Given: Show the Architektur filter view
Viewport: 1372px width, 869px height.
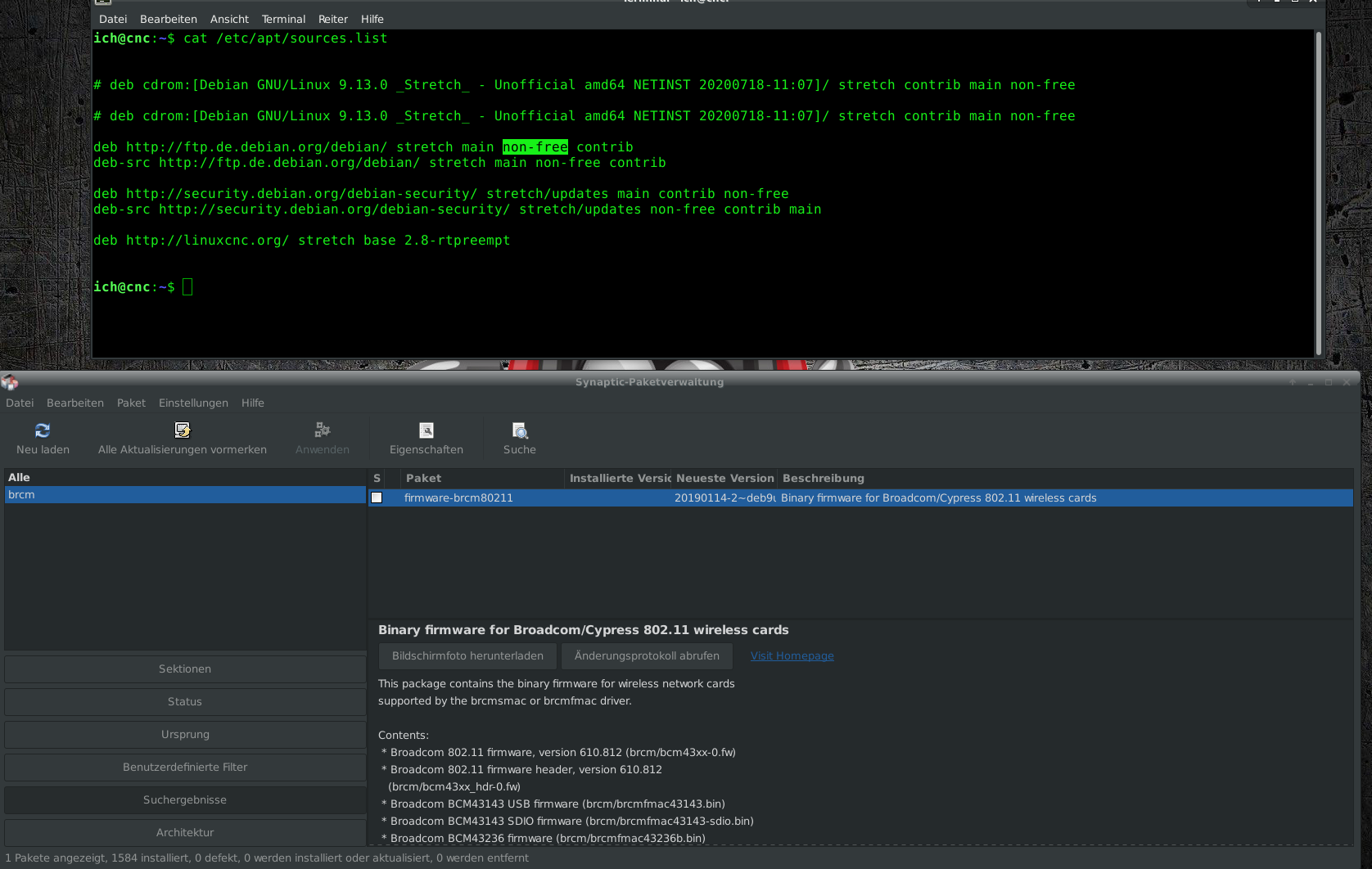Looking at the screenshot, I should 185,832.
